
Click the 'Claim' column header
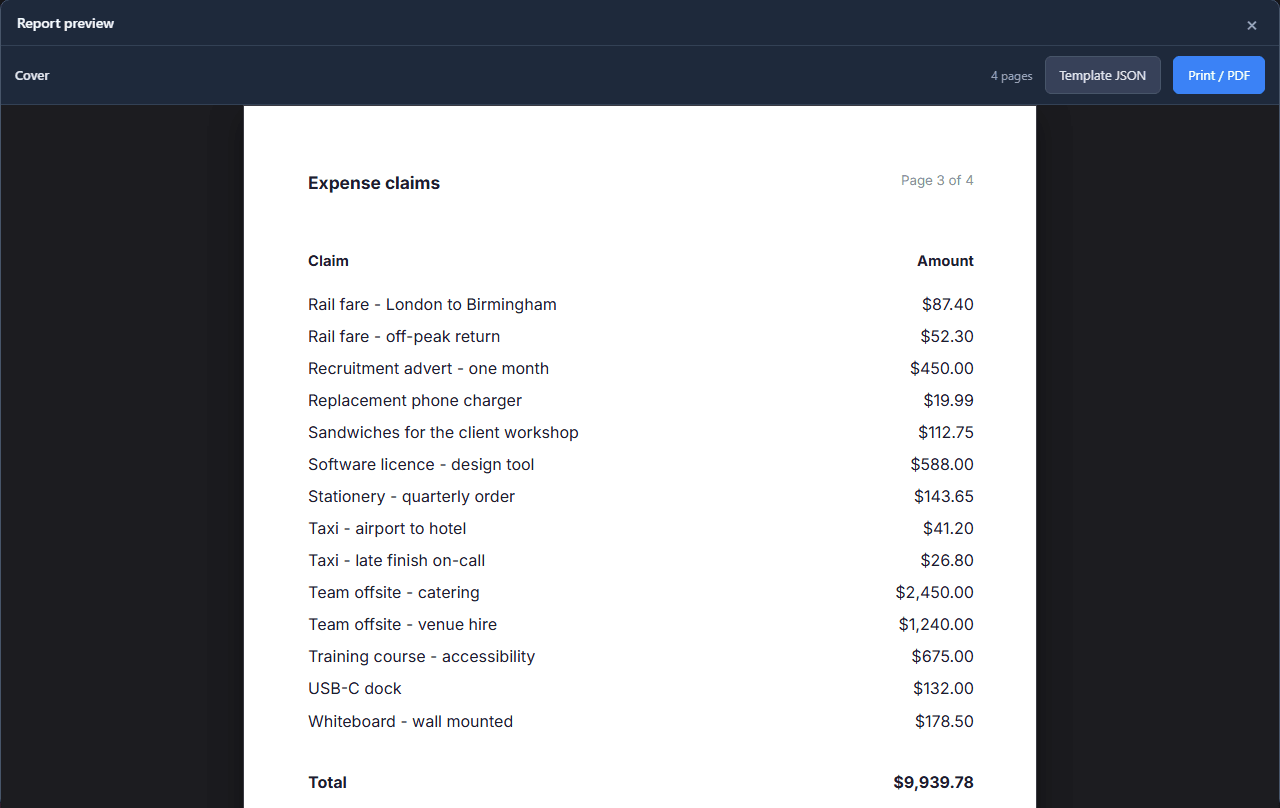point(328,261)
